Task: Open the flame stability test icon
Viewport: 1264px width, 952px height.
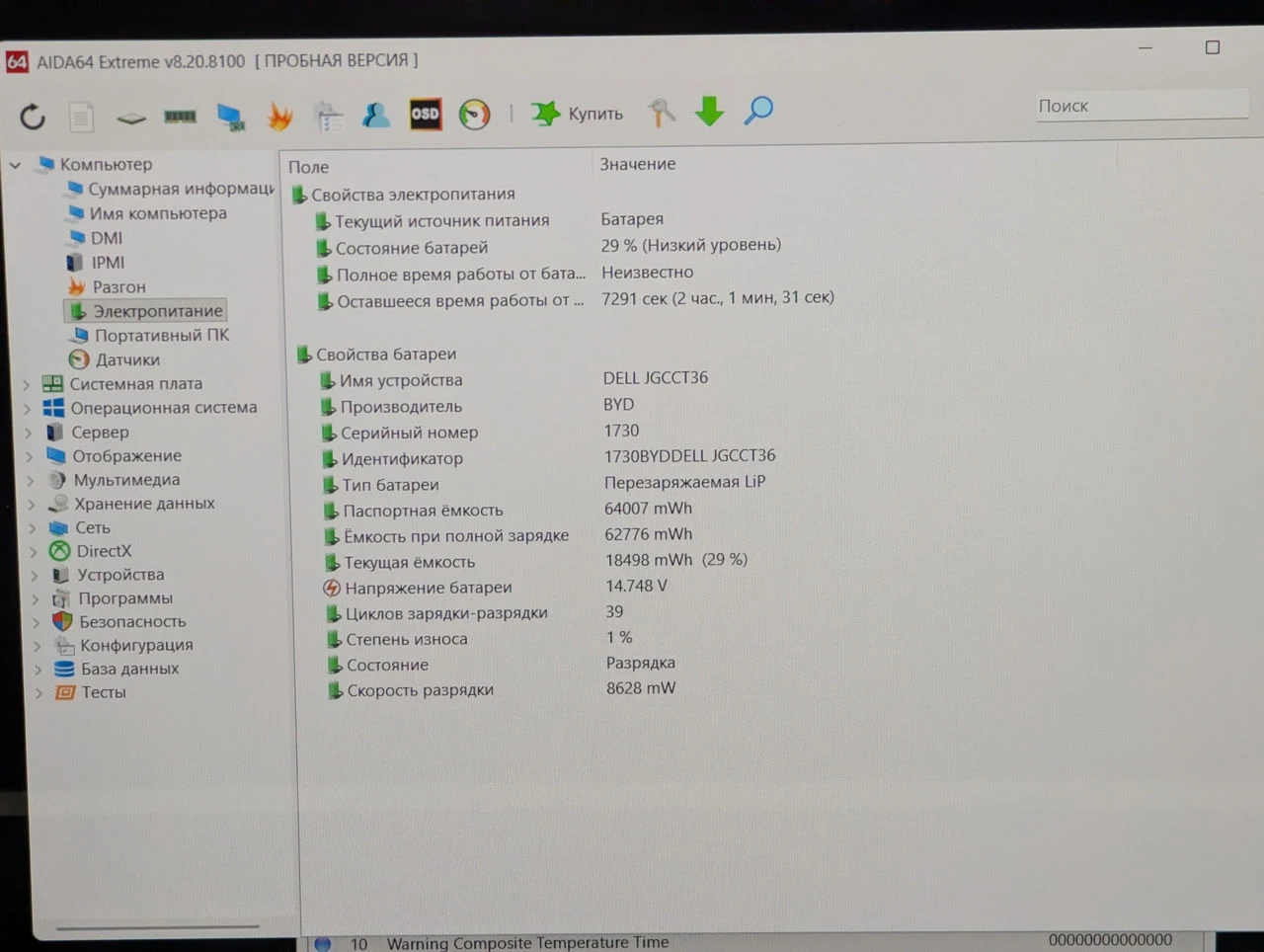Action: 280,117
